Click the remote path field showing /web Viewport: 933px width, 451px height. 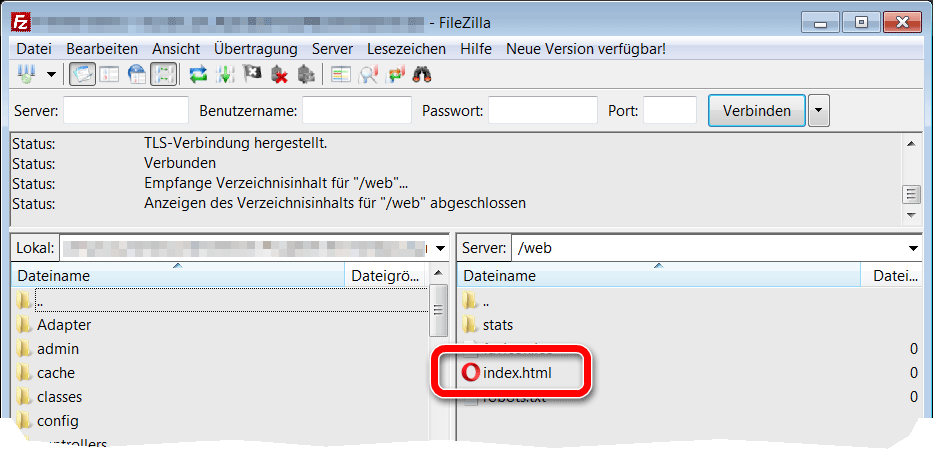tap(708, 248)
